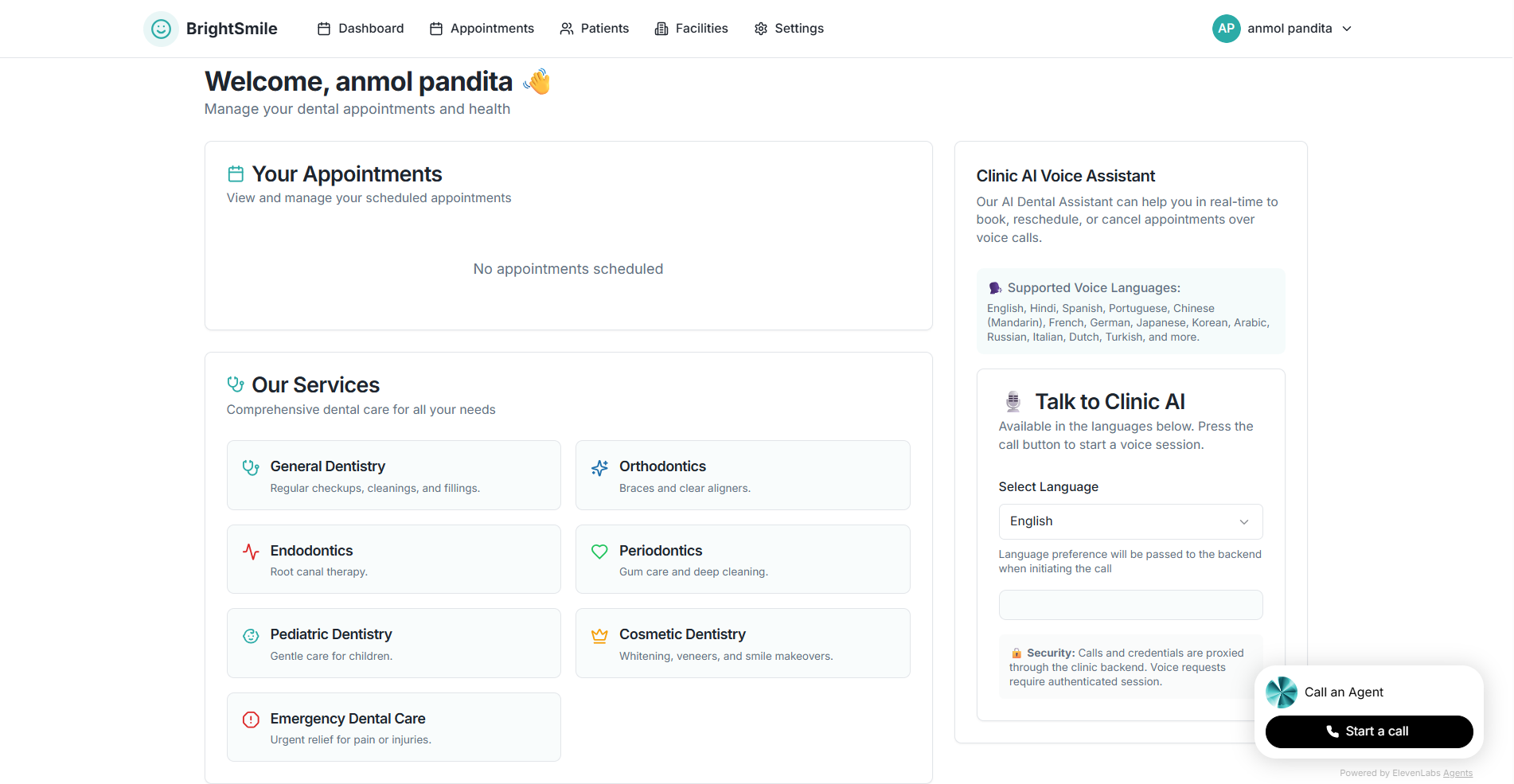
Task: Click the Endodontics pulse line icon
Action: coord(251,552)
